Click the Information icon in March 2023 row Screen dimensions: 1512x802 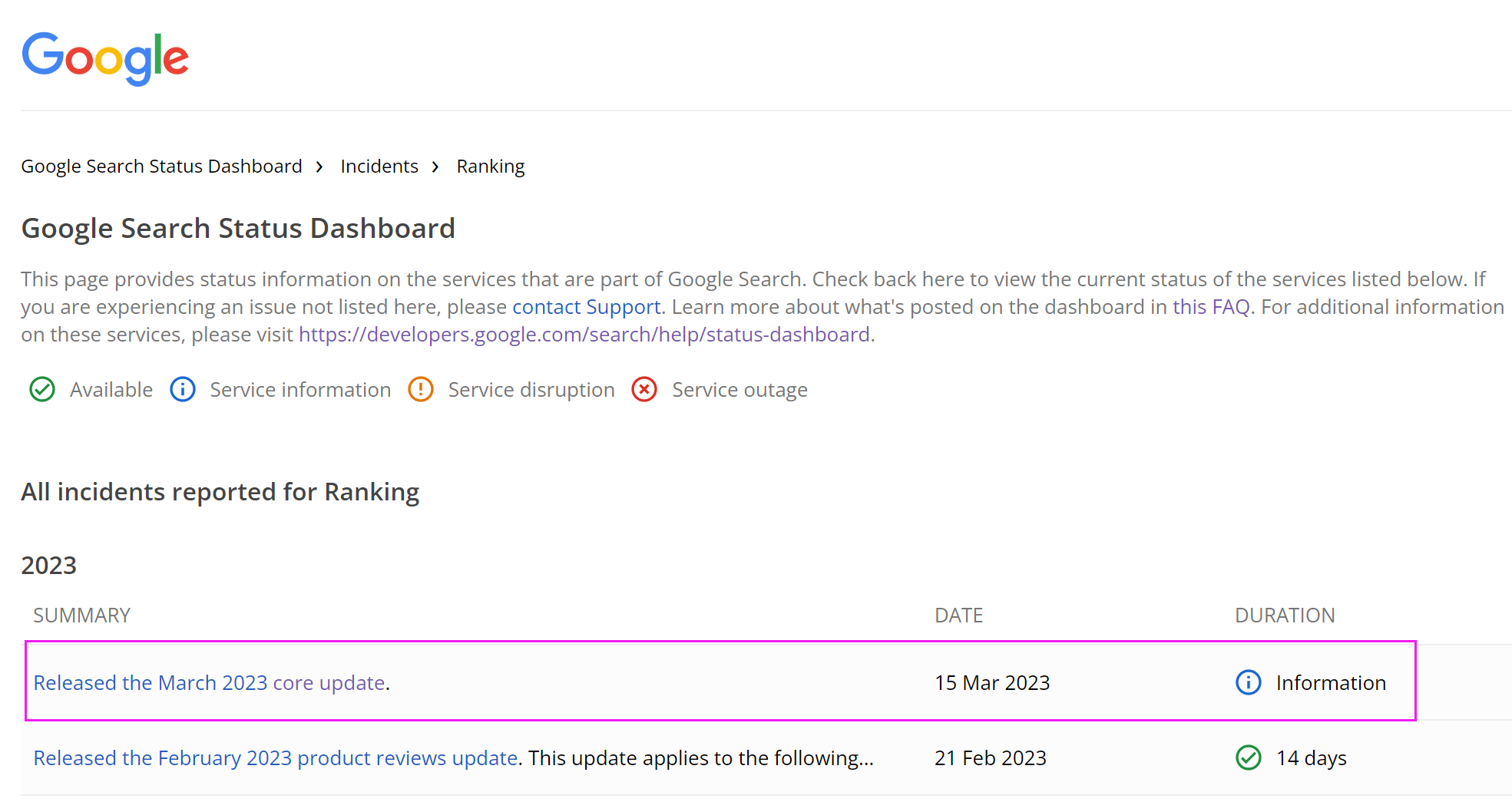click(1248, 682)
